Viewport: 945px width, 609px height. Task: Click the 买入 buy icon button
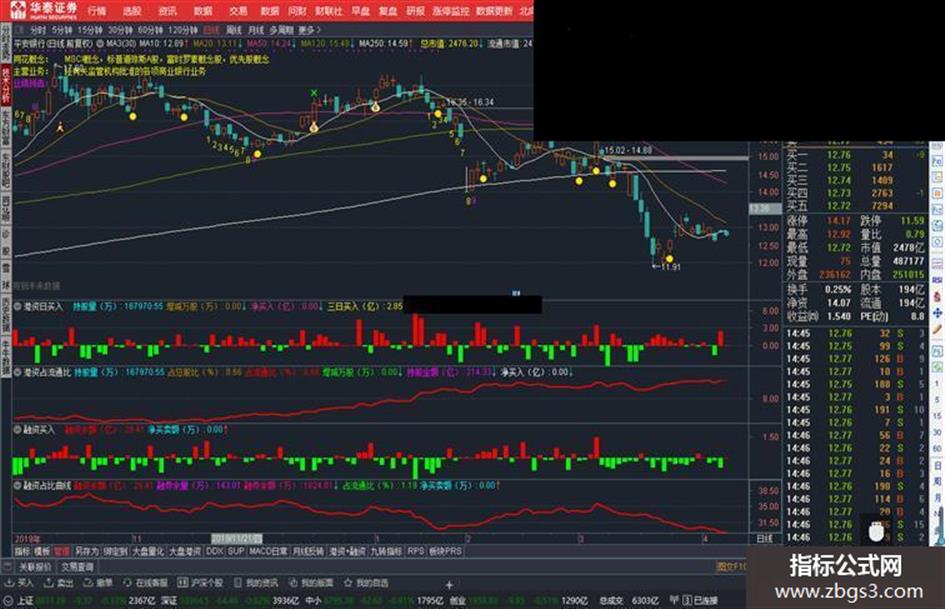click(19, 583)
